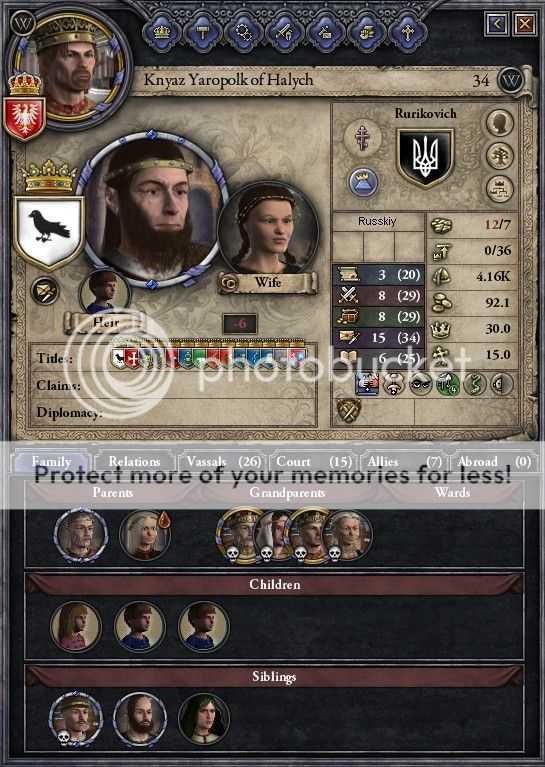Viewport: 545px width, 767px height.
Task: Click the red -6 opinion indicator
Action: click(240, 323)
